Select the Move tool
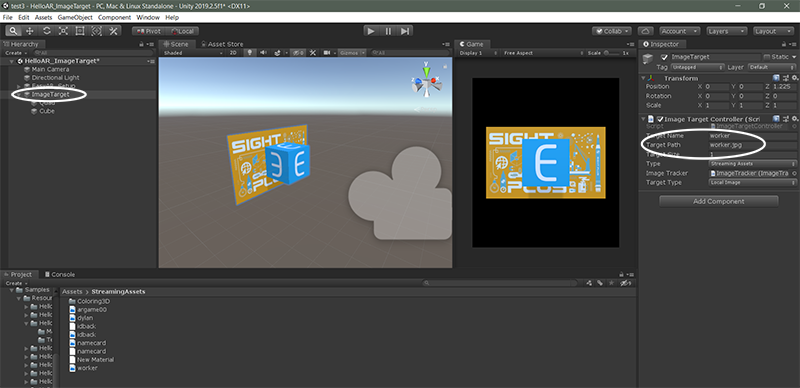The width and height of the screenshot is (800, 388). click(x=30, y=31)
